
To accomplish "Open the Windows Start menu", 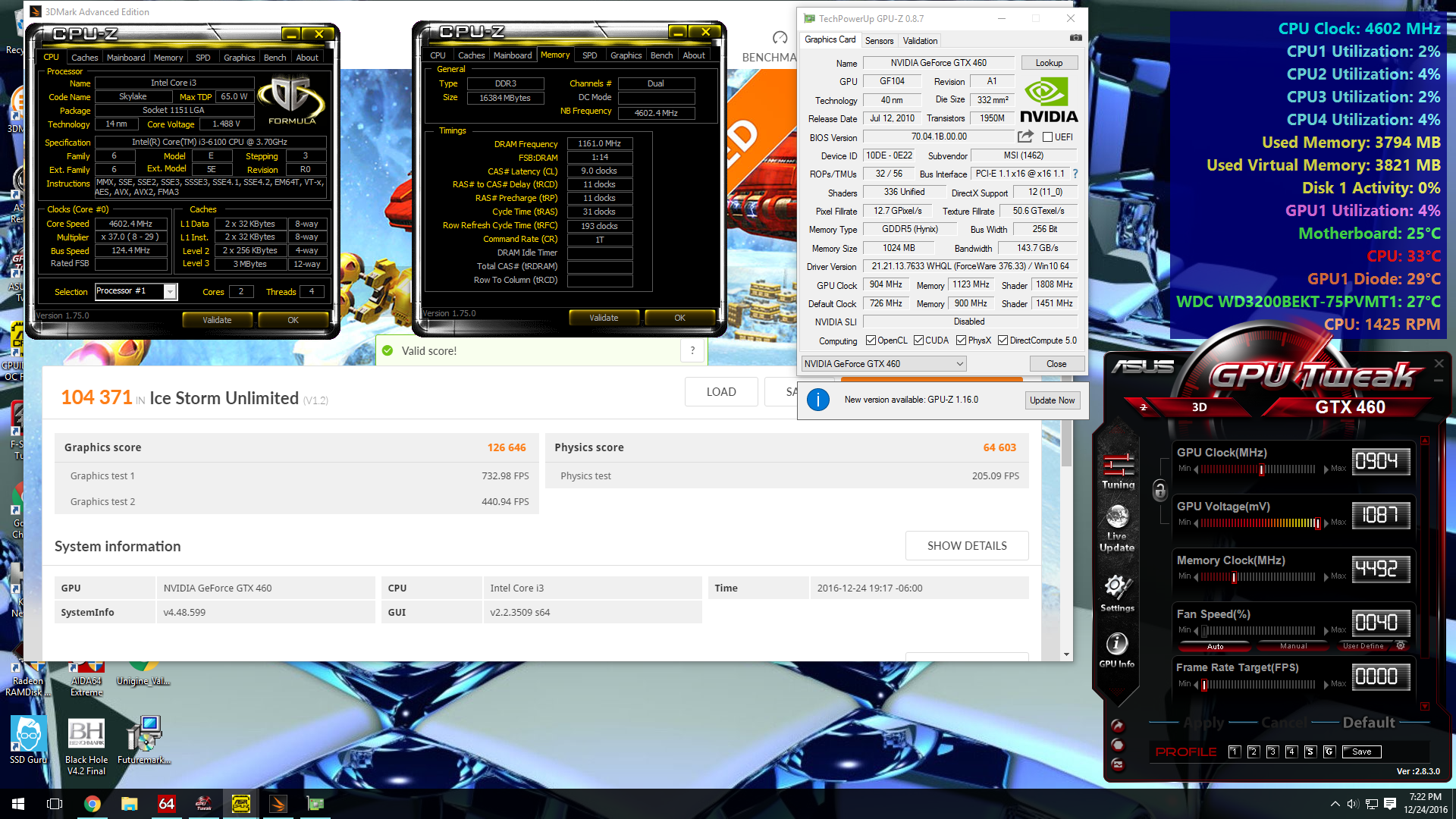I will [18, 804].
